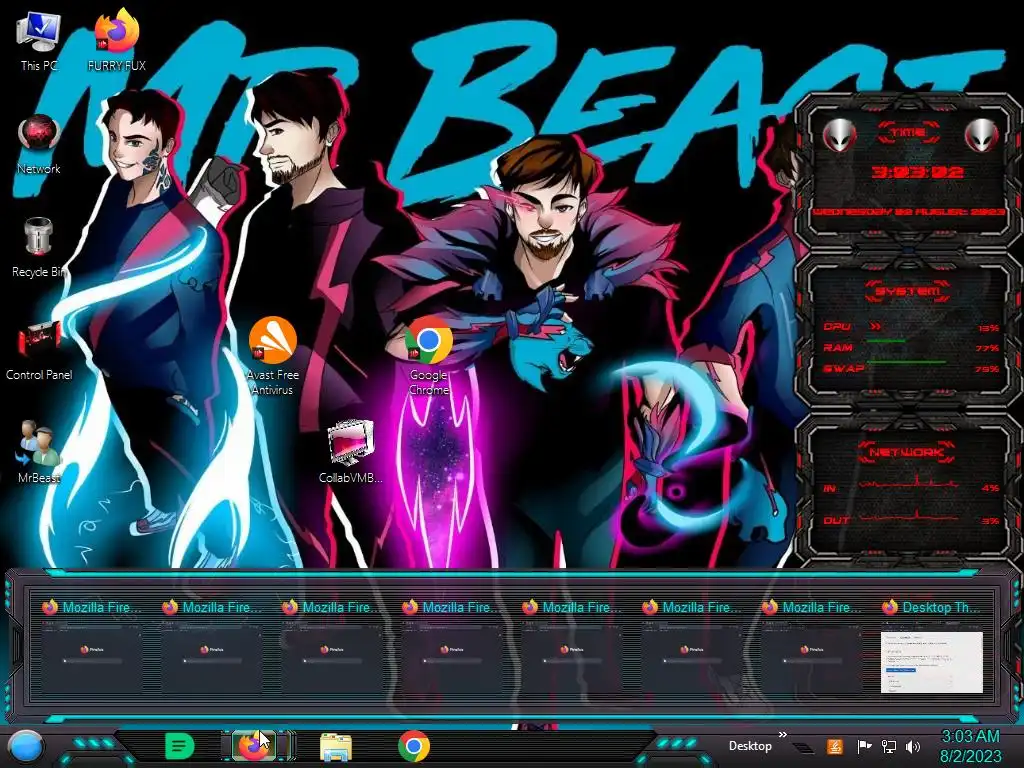Open the Network desktop icon

coord(39,144)
